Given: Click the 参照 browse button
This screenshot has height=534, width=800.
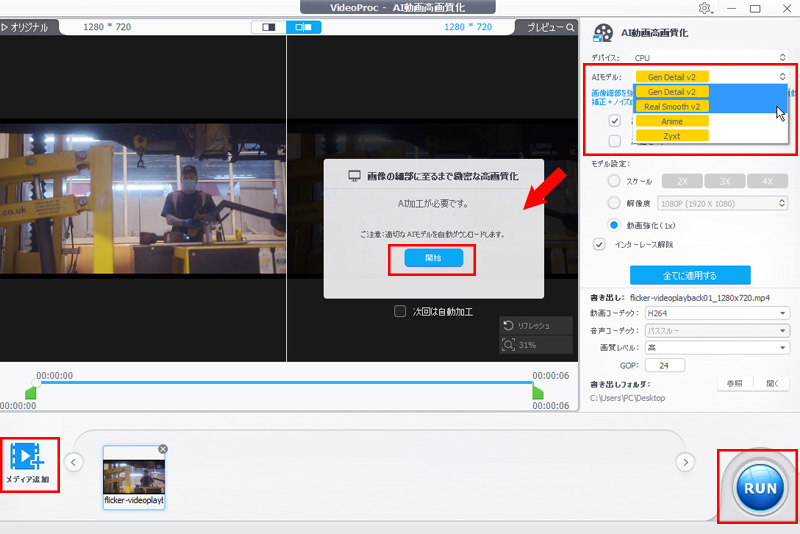Looking at the screenshot, I should [735, 383].
